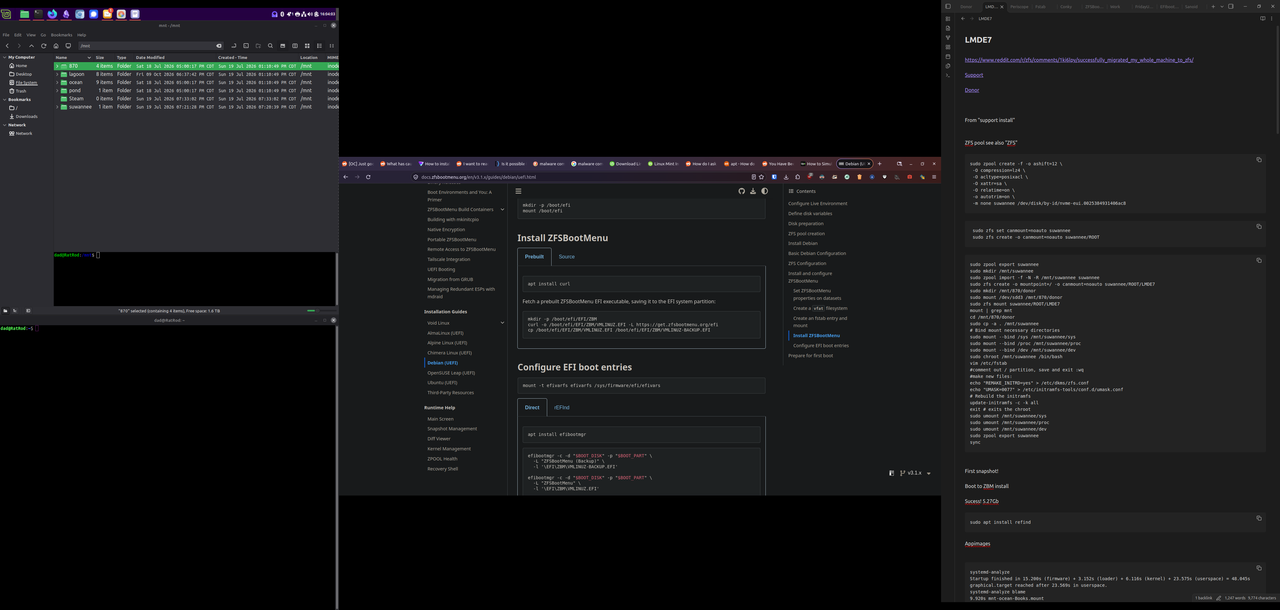Go to 'ZFS pool creation' in docs contents
Screen dimensions: 1280x610
(806, 233)
